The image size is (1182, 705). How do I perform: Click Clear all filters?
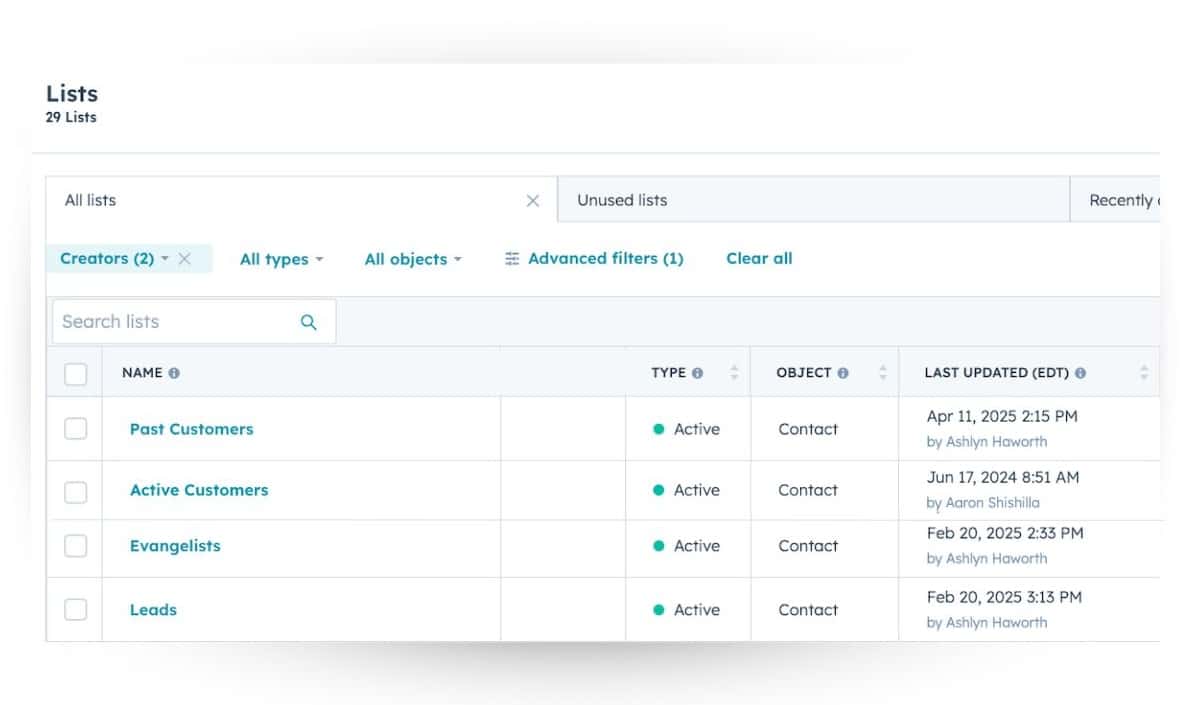tap(759, 259)
